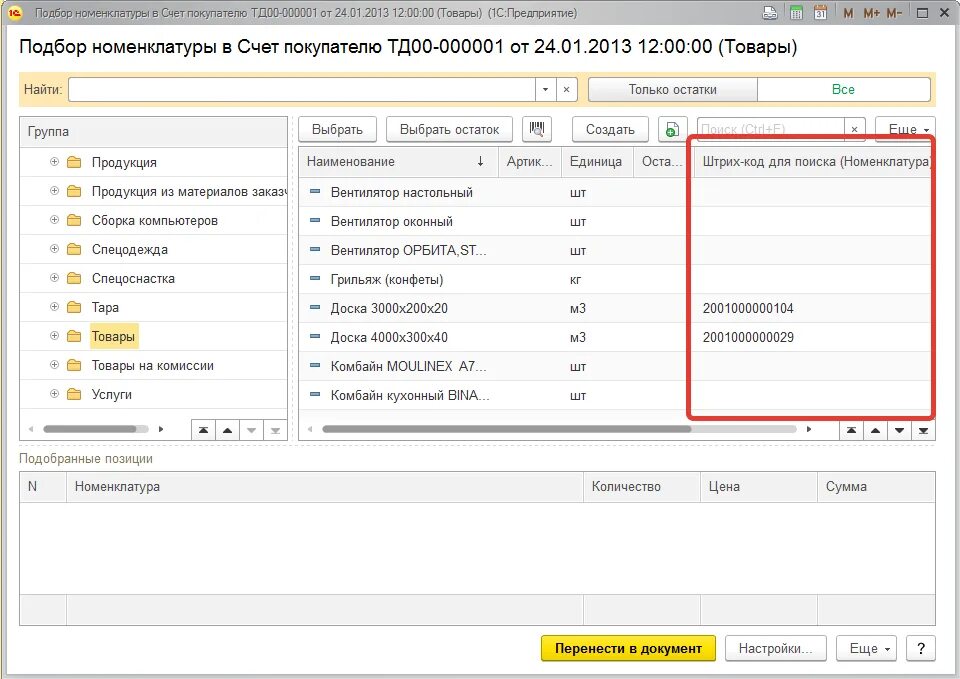Click the M memory button in title bar

pyautogui.click(x=848, y=12)
